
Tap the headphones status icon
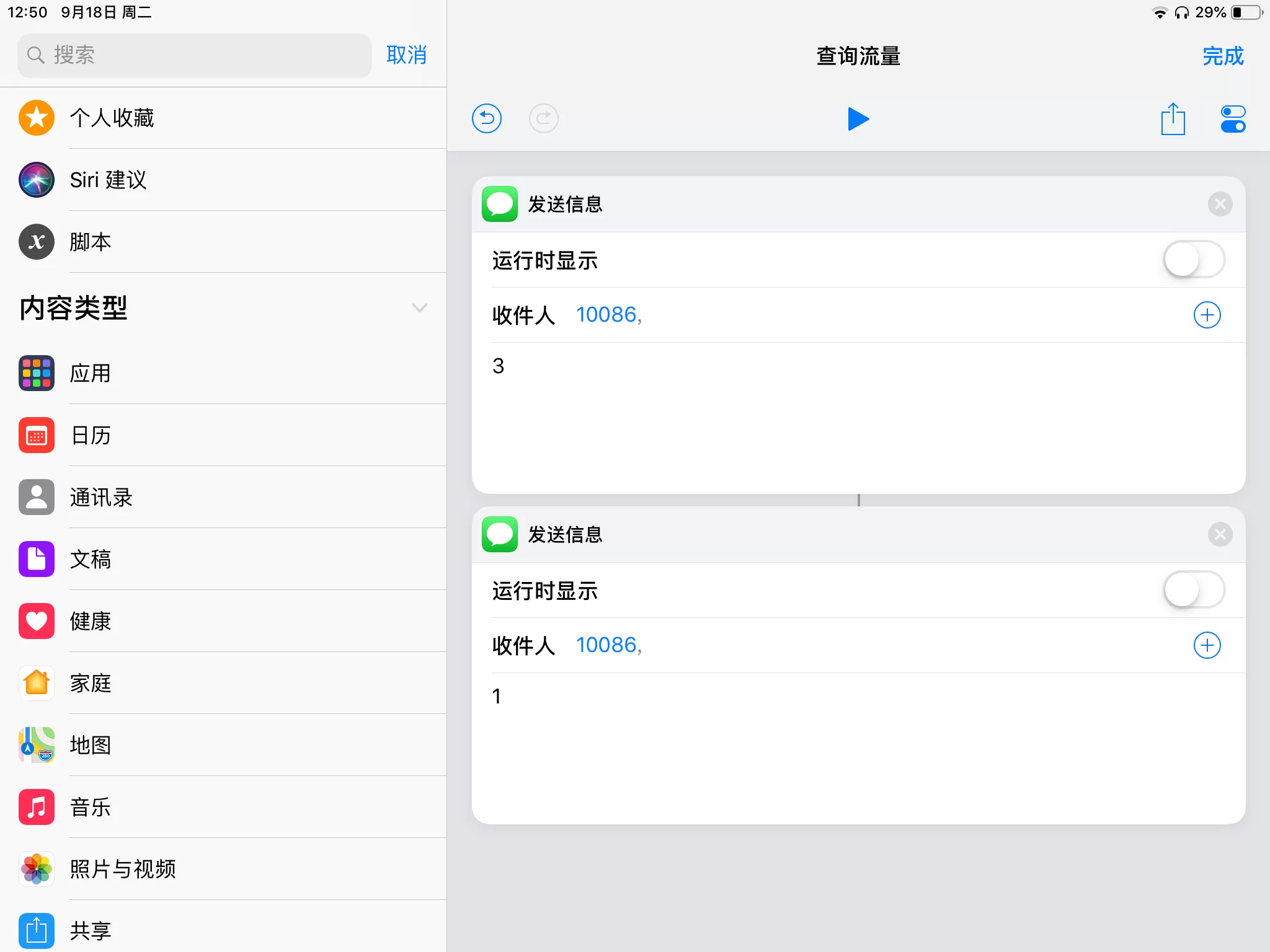click(1181, 12)
